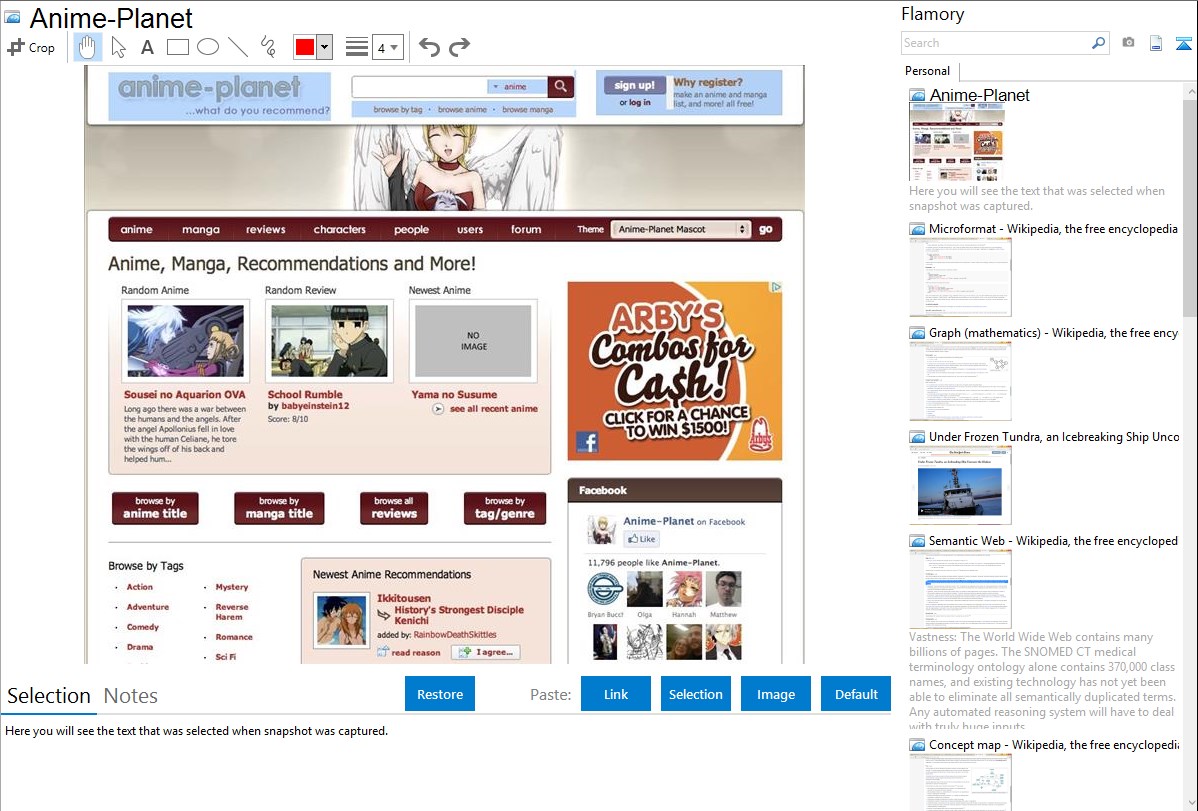Click the Paste Link button
The width and height of the screenshot is (1198, 811).
pyautogui.click(x=616, y=694)
